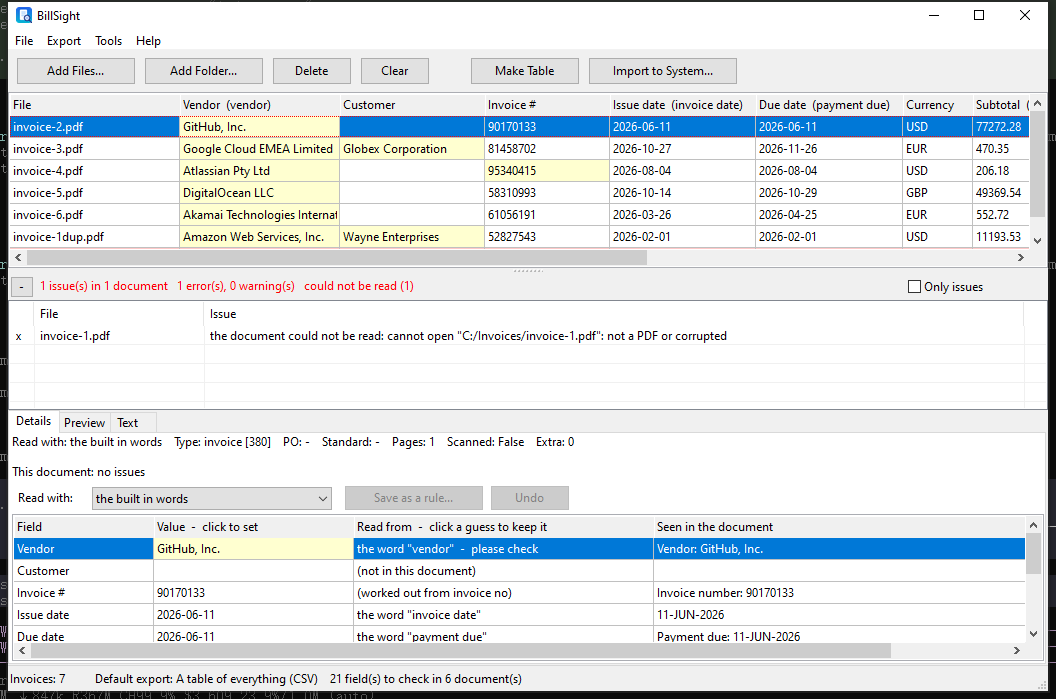Screen dimensions: 1056x699
Task: Click 'Invoice number: 90170133' seen text
Action: pos(725,593)
